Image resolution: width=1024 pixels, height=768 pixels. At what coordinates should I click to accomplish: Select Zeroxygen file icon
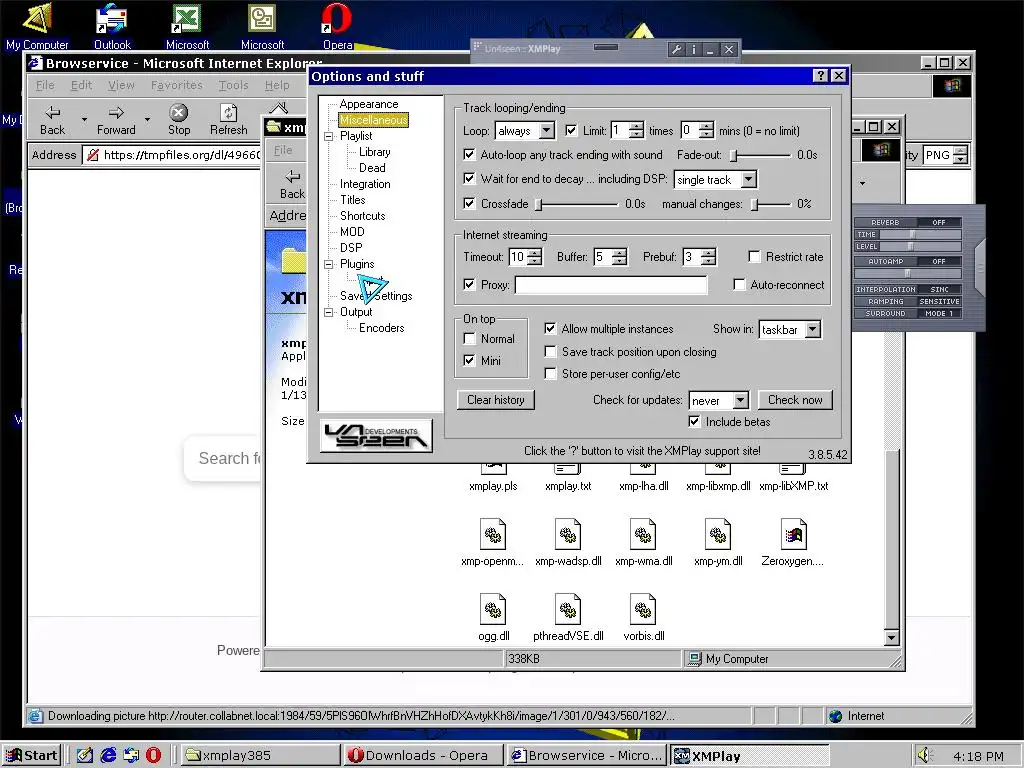tap(793, 535)
